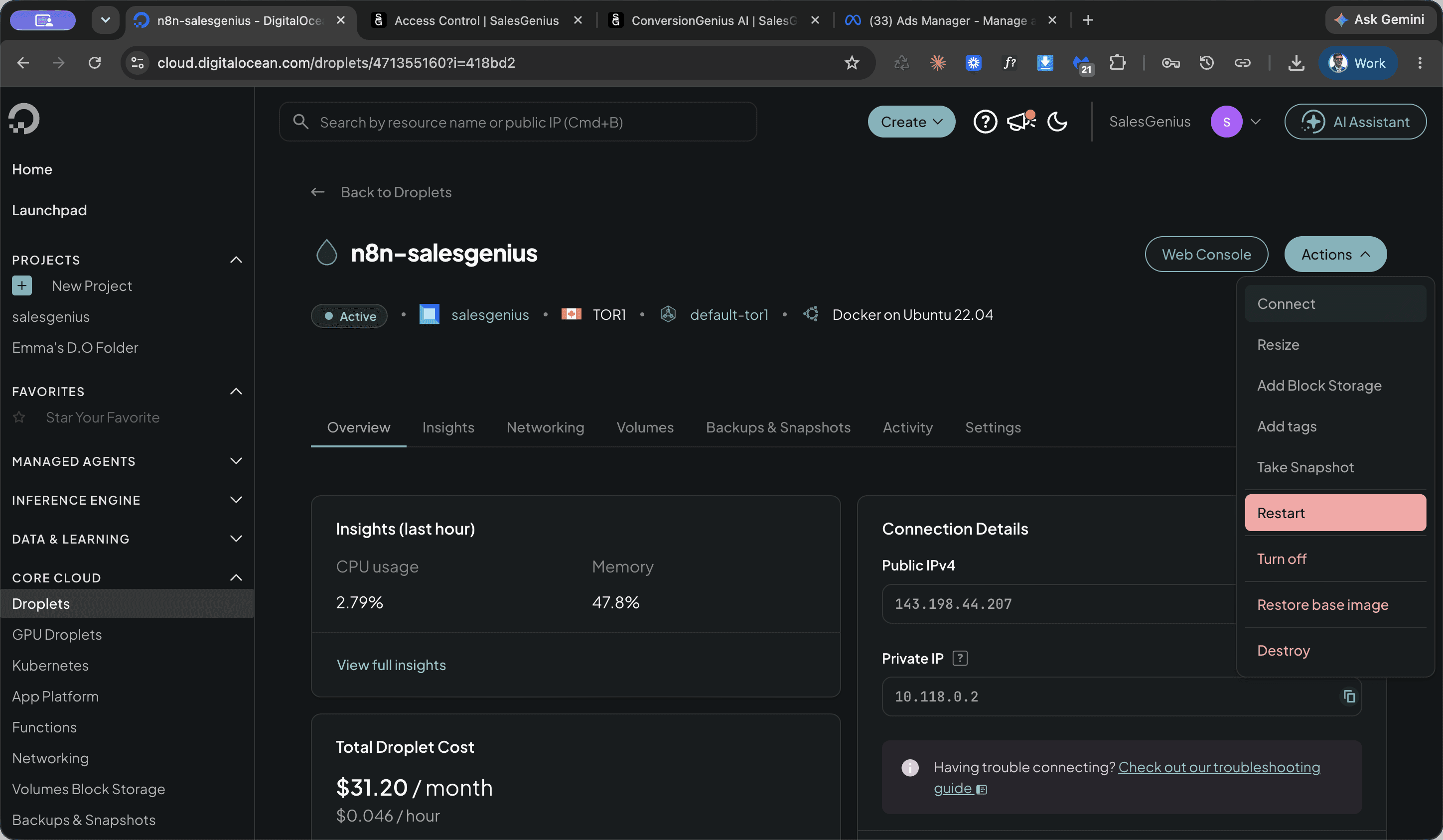Select Turn off from the Actions menu
Viewport: 1443px width, 840px height.
[x=1335, y=559]
